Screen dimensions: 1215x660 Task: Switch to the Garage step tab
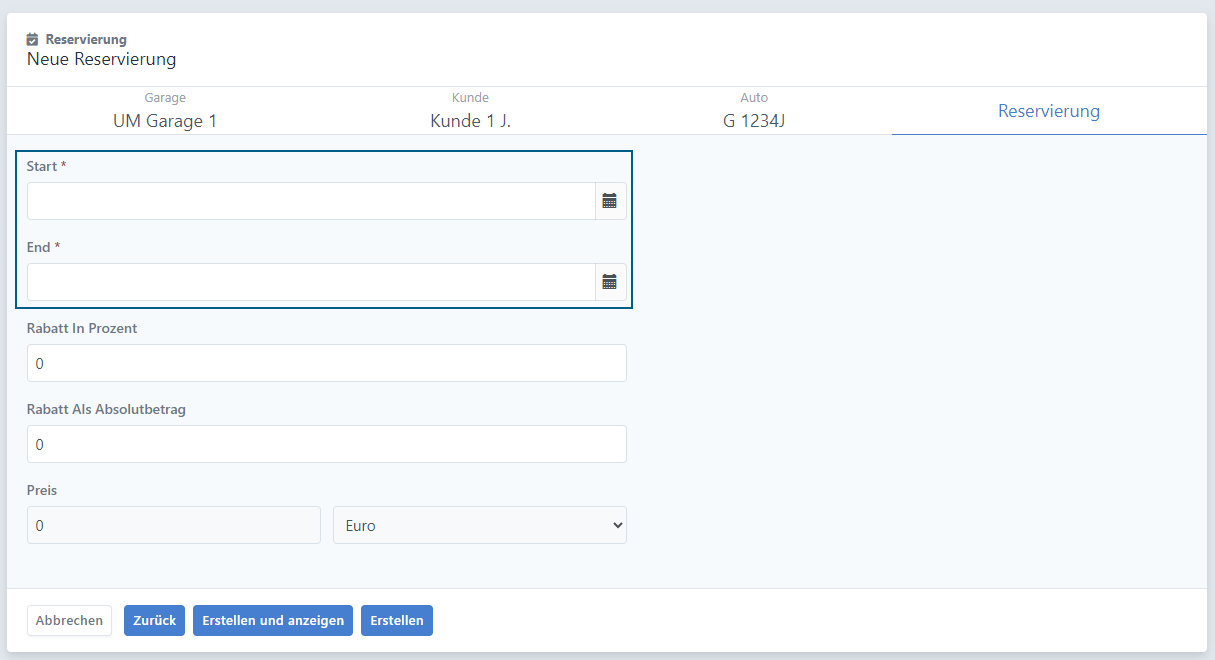point(165,111)
